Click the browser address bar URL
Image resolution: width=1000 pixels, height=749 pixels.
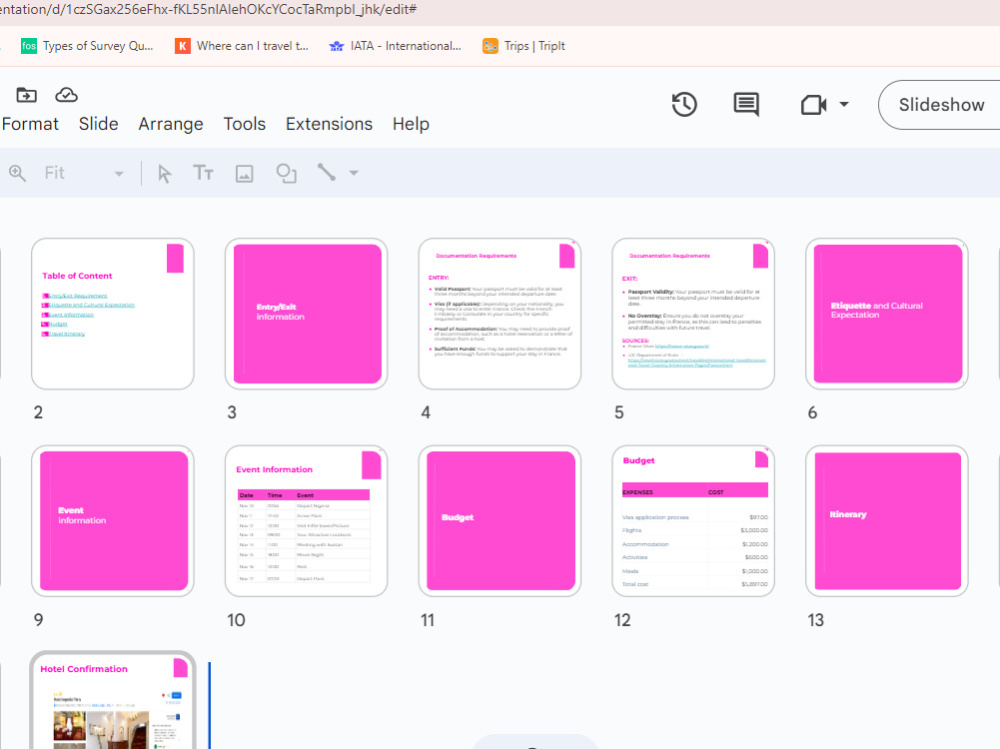pos(209,10)
